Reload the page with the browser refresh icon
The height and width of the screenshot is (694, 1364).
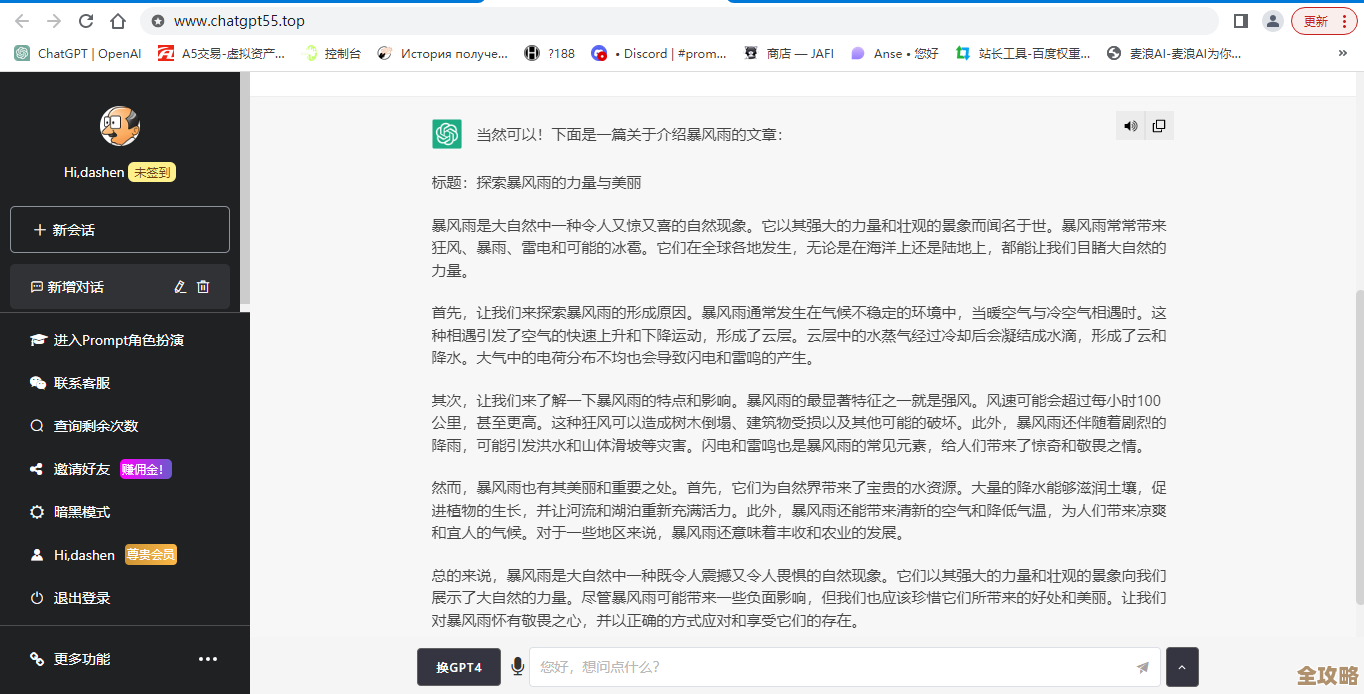(x=85, y=19)
